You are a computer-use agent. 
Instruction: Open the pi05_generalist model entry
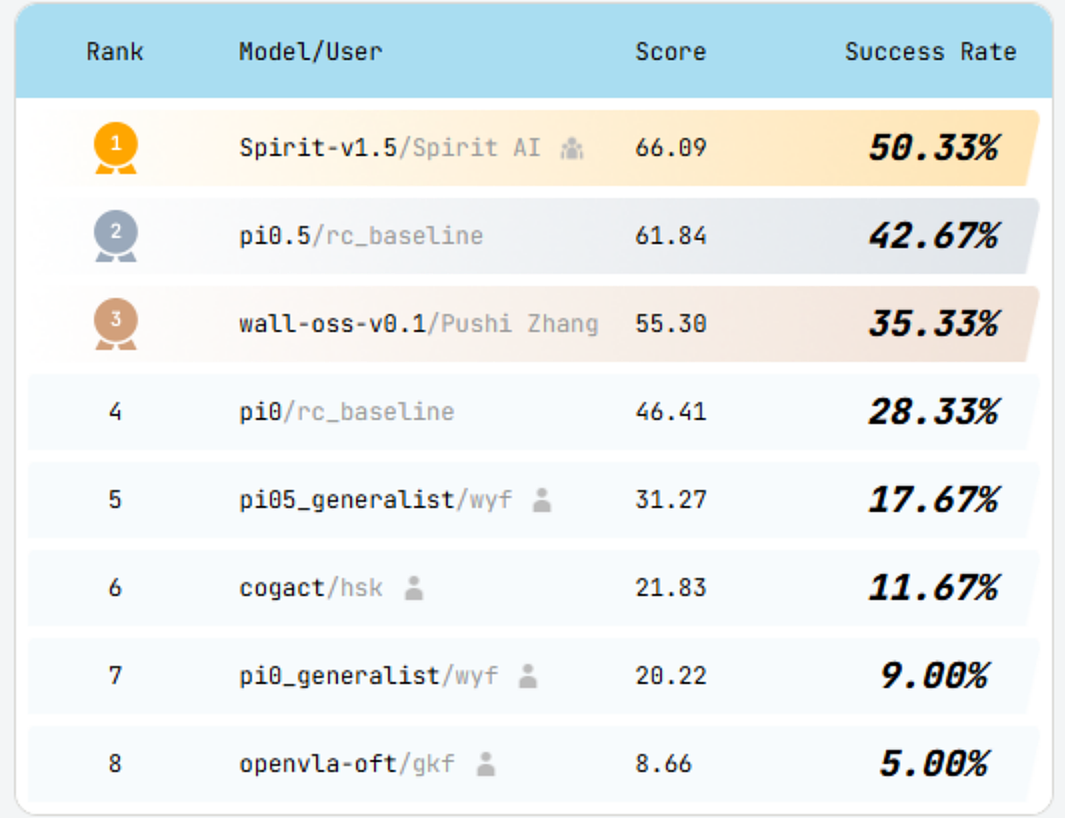click(376, 500)
